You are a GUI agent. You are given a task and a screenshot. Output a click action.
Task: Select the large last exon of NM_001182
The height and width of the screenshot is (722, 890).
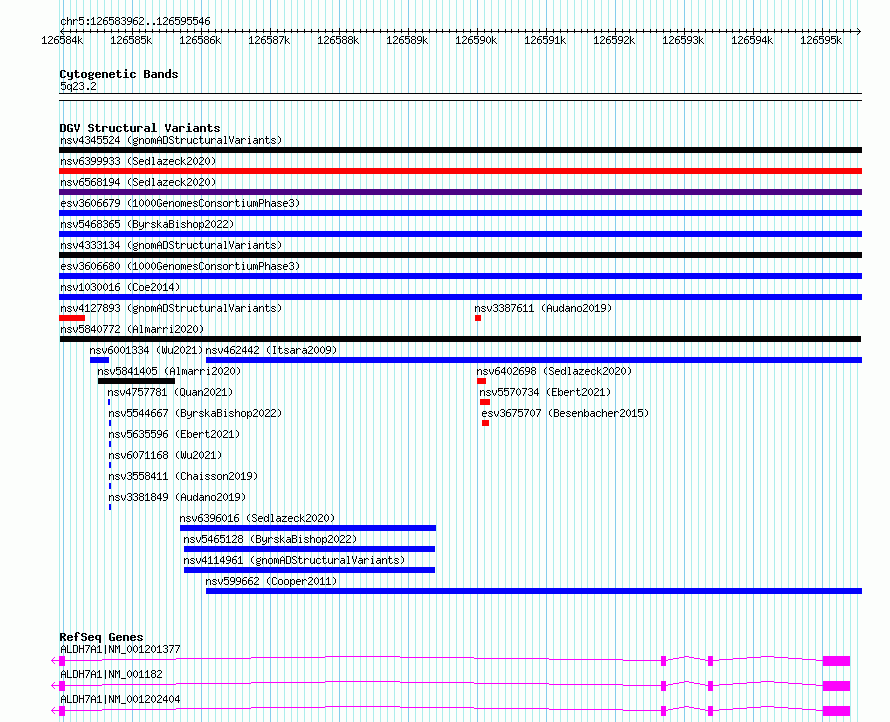[x=836, y=686]
